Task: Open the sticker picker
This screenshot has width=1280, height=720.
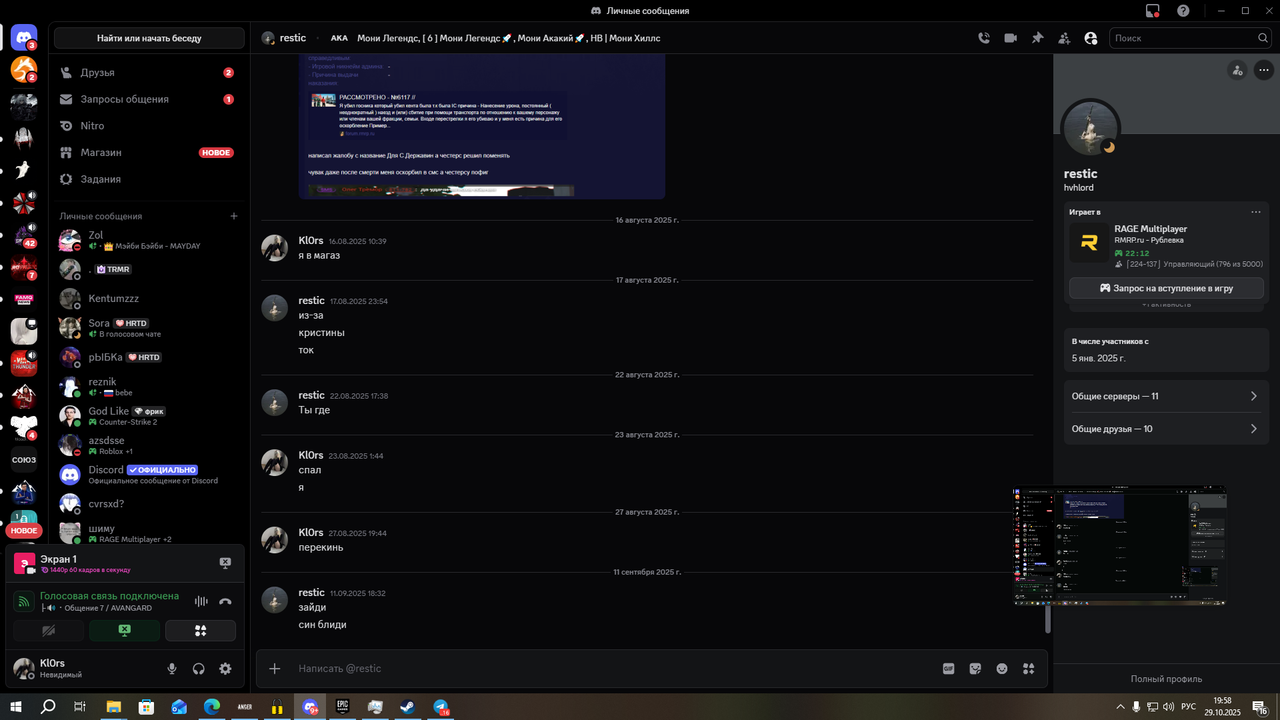Action: click(x=975, y=669)
